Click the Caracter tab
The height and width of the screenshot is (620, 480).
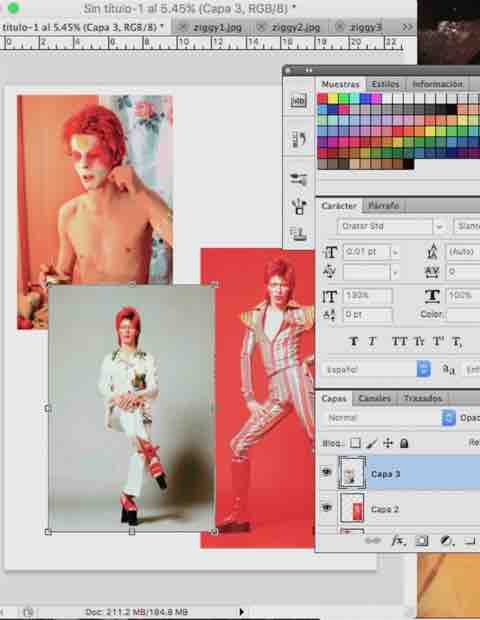(339, 206)
